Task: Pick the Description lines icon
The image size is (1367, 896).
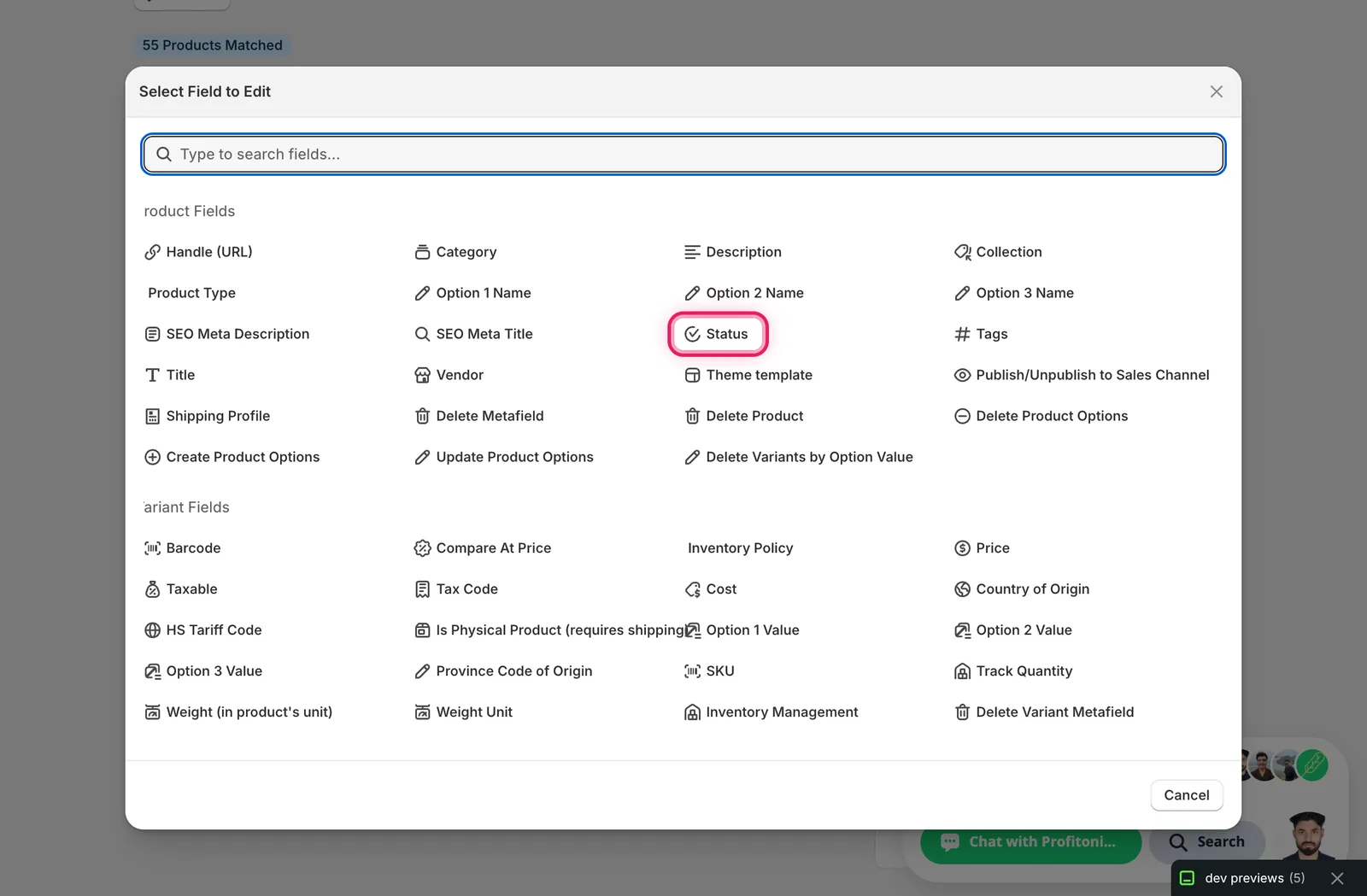Action: 692,252
